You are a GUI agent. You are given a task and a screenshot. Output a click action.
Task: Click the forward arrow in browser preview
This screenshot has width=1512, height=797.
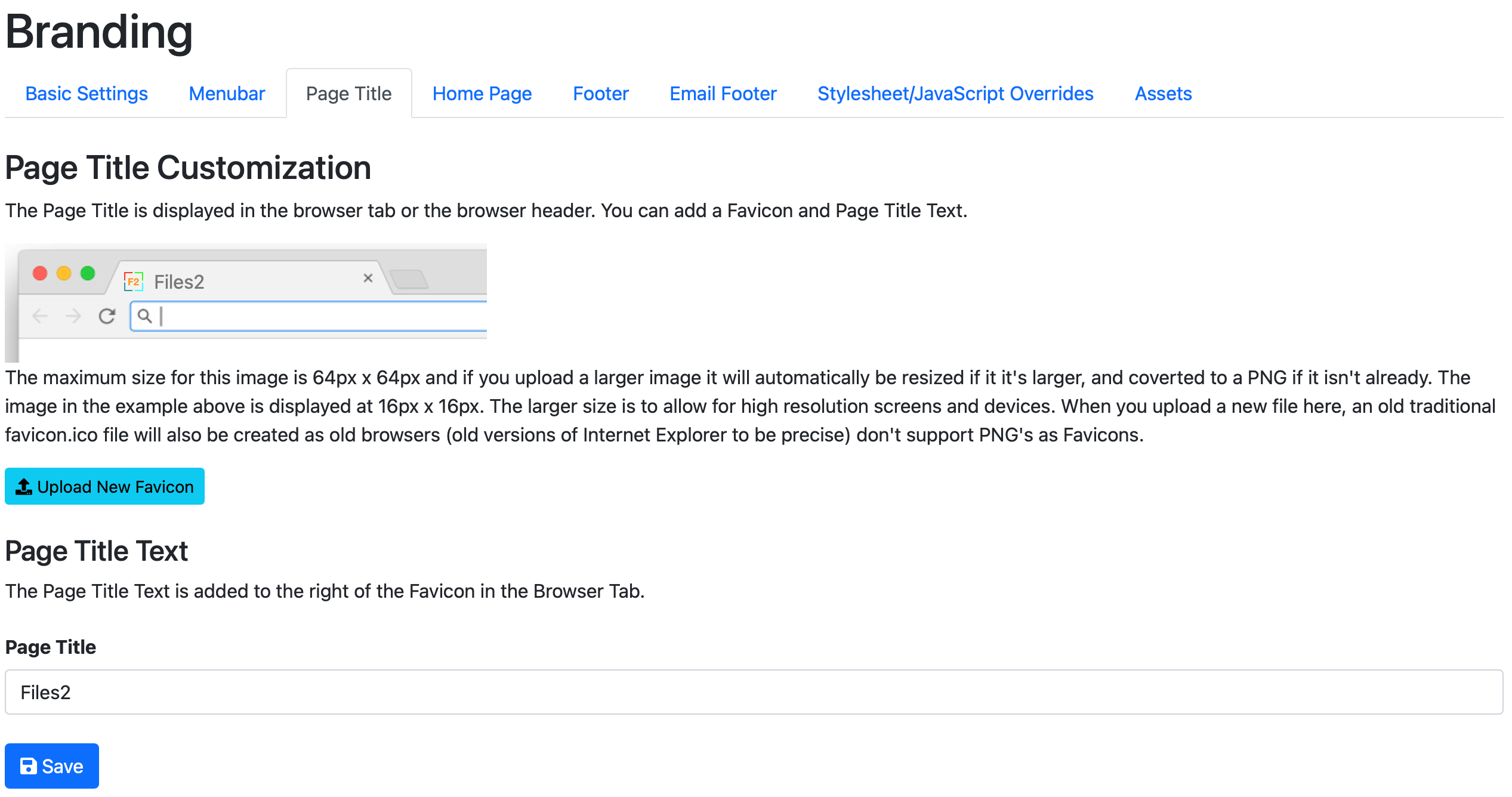pyautogui.click(x=73, y=316)
